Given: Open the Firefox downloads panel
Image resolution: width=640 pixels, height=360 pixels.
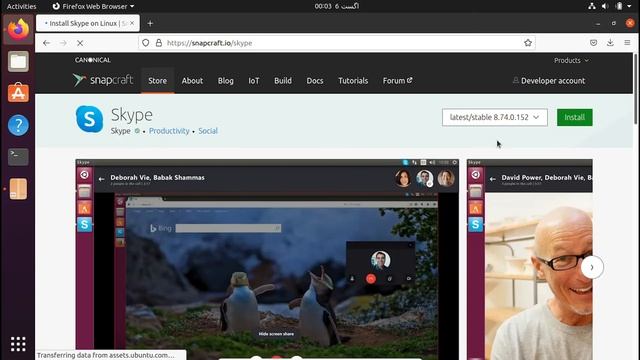Looking at the screenshot, I should 610,43.
